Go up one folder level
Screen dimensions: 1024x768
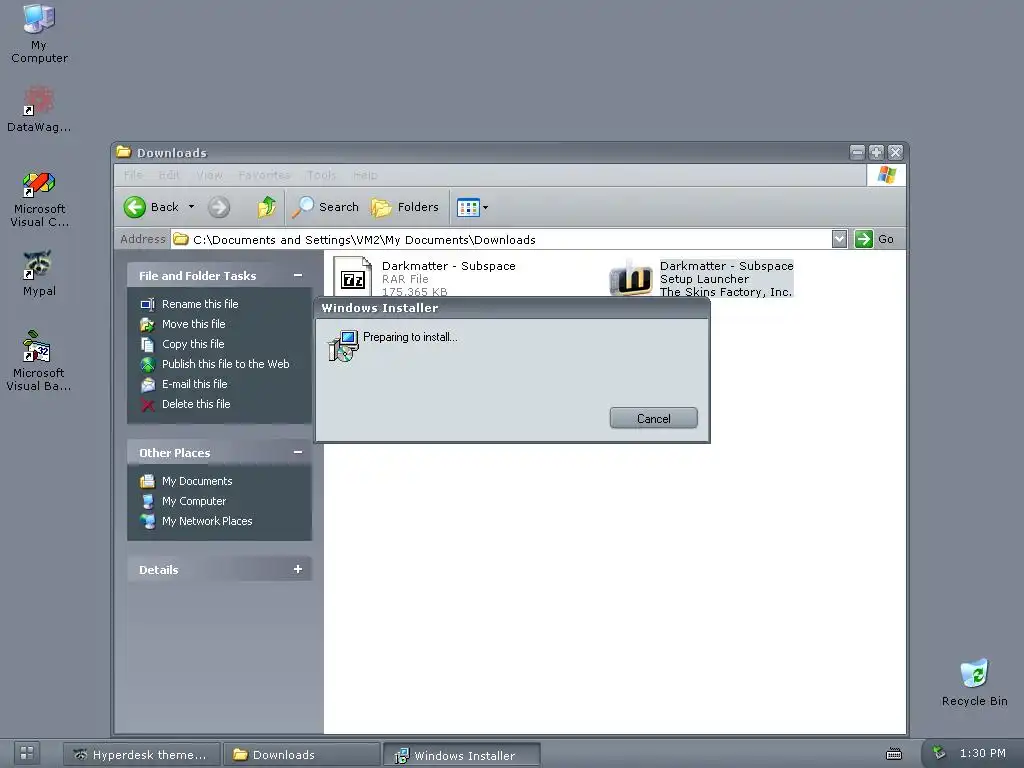click(266, 207)
